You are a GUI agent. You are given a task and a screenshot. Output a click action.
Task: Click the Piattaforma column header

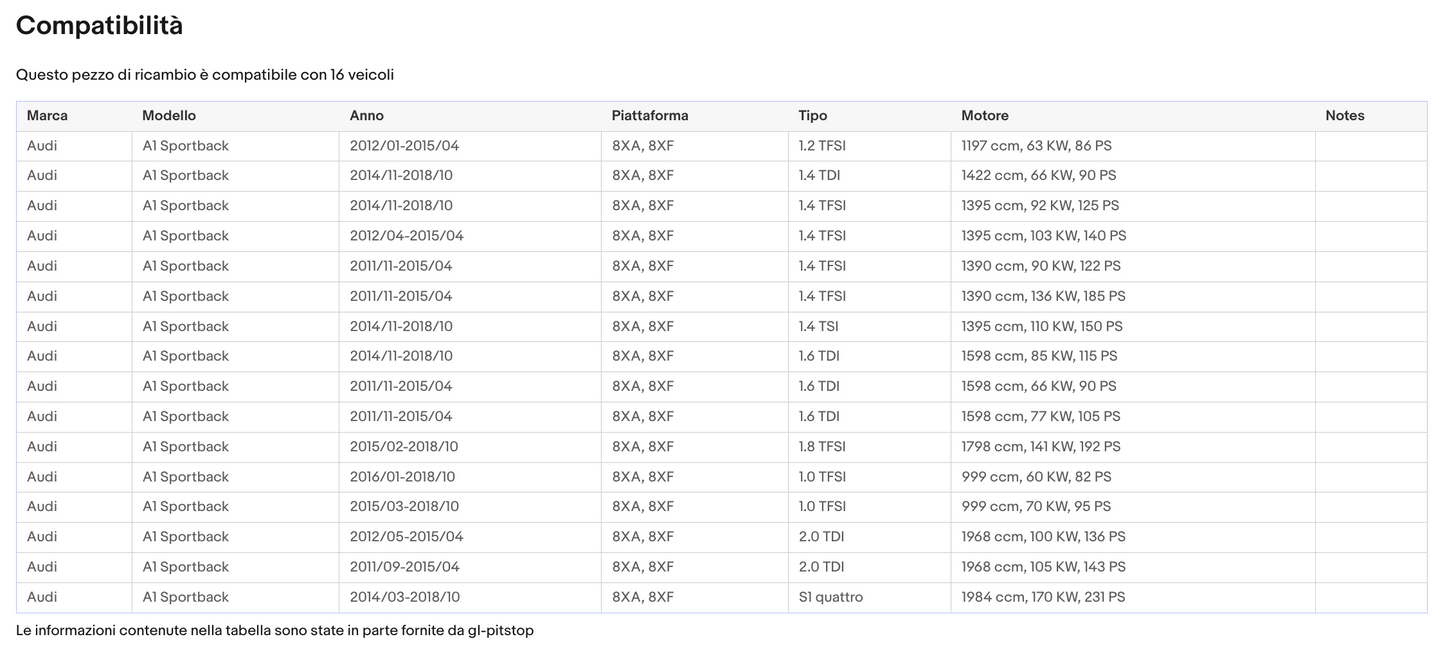[x=650, y=116]
